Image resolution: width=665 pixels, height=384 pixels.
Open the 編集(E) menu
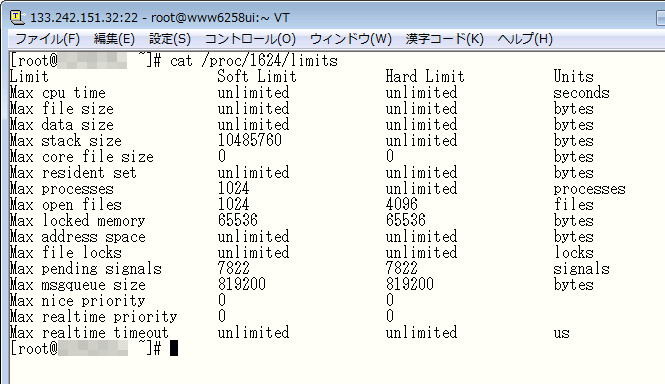point(114,39)
